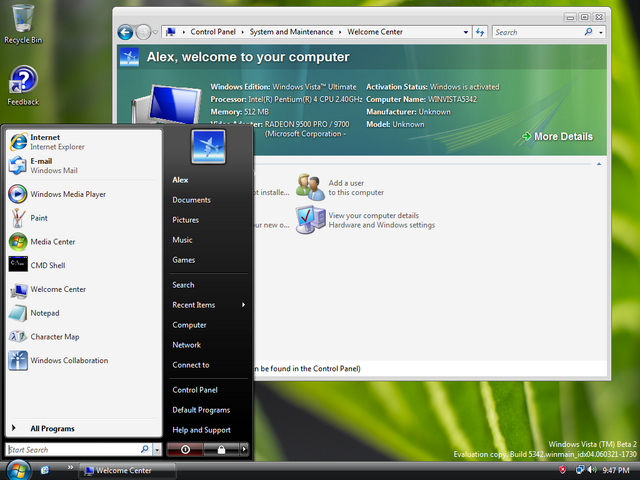The width and height of the screenshot is (640, 480).
Task: Open Windows Media Player
Action: pos(83,194)
